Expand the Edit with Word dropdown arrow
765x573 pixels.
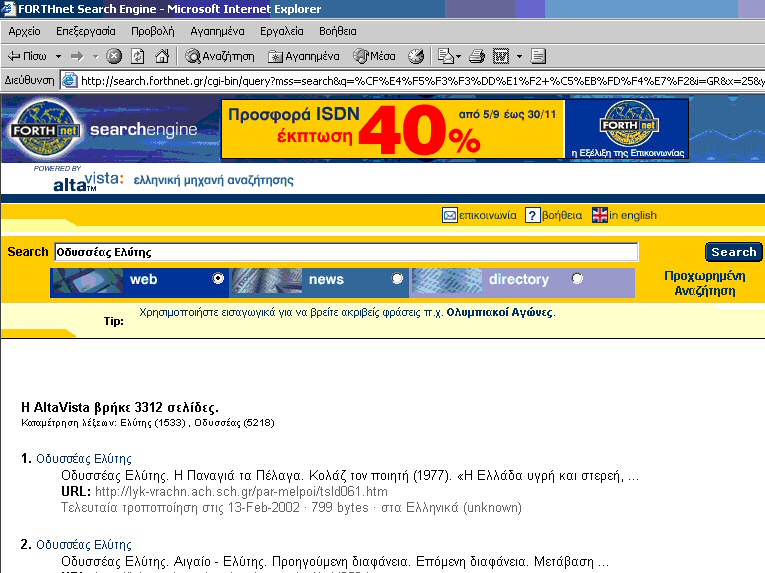click(519, 57)
